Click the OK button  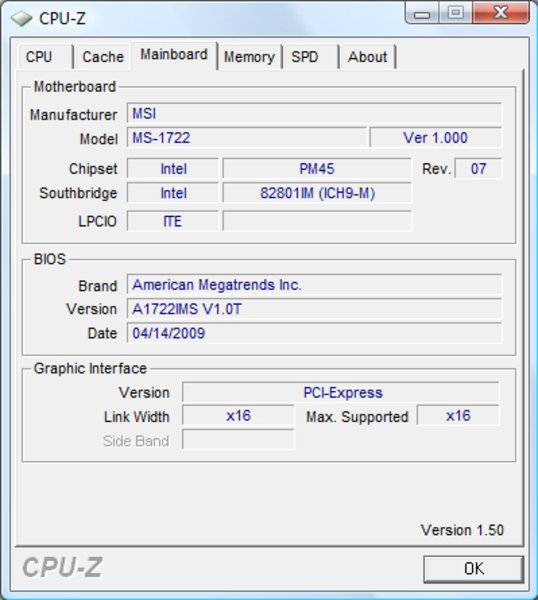(x=474, y=569)
